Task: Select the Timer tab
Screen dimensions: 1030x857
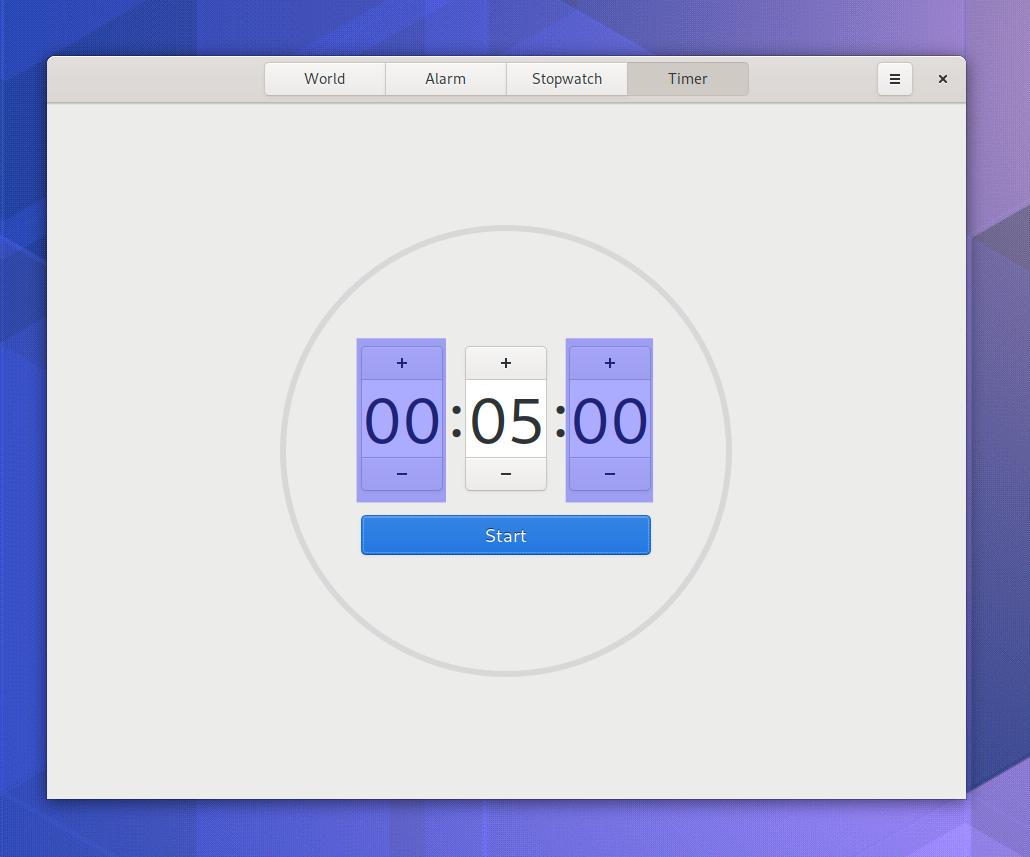Action: 688,79
